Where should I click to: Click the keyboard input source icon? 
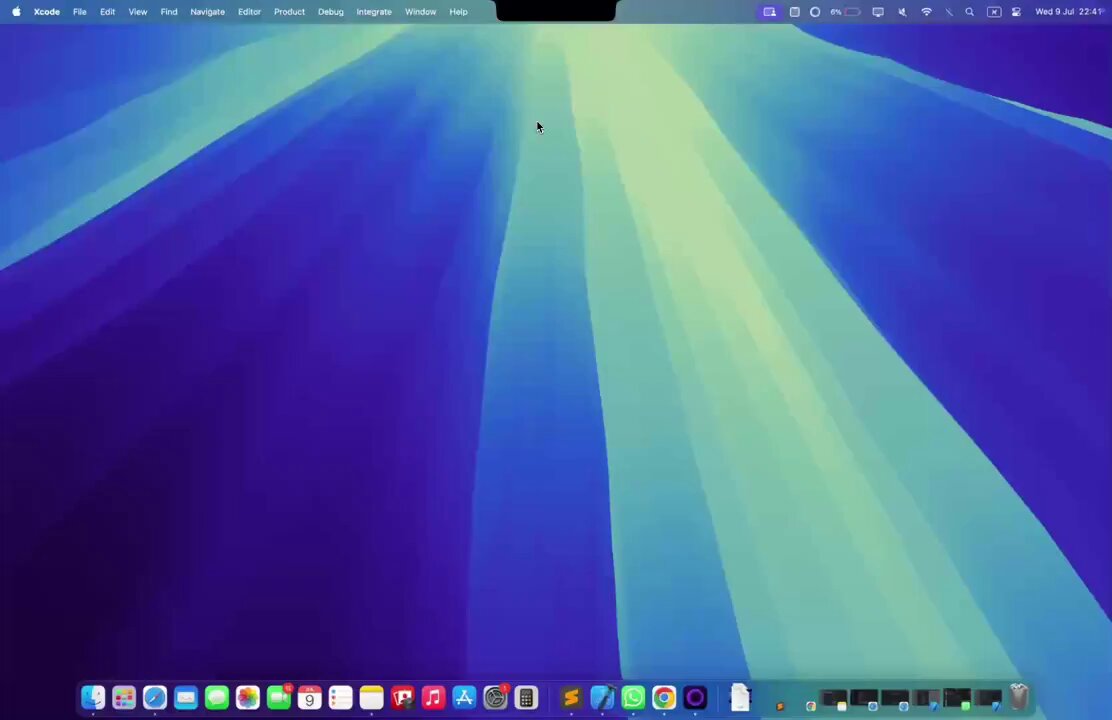(x=994, y=11)
